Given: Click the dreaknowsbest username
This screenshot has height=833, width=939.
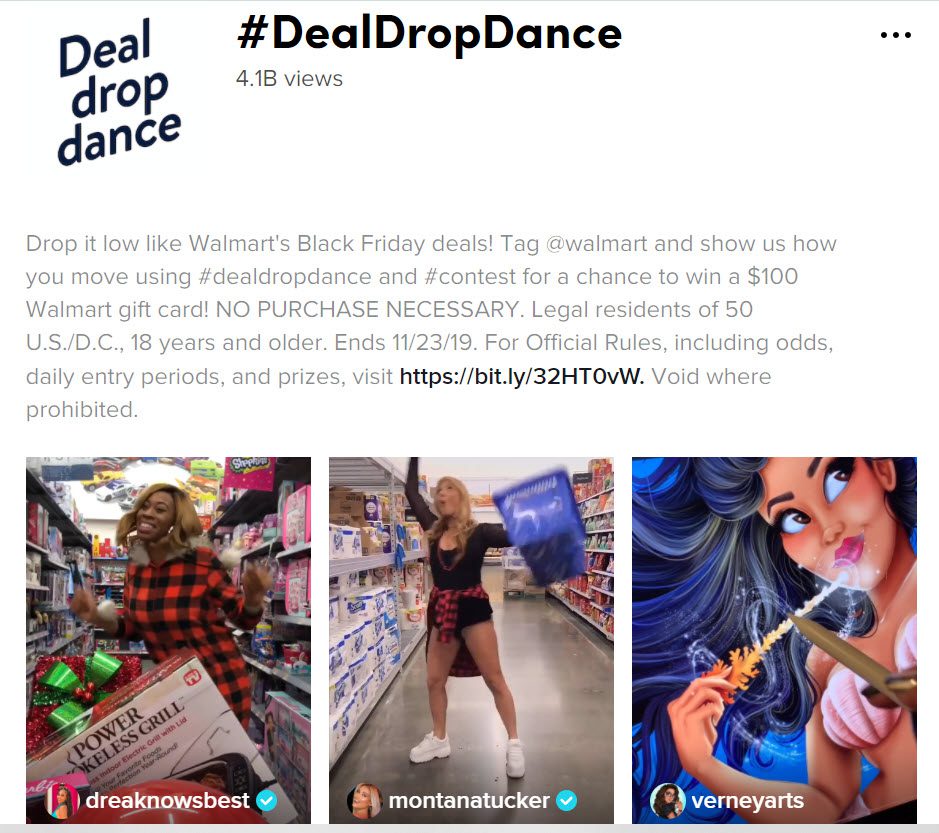Looking at the screenshot, I should (168, 801).
